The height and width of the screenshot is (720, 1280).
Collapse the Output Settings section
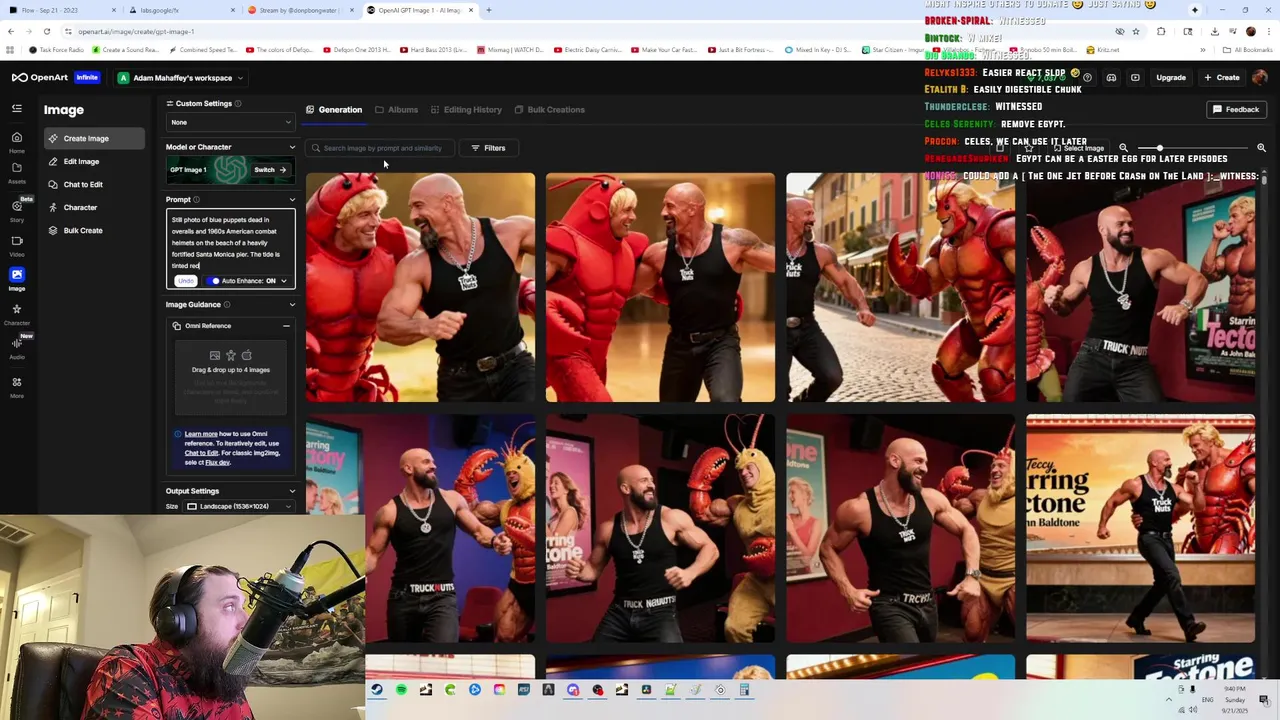click(292, 491)
